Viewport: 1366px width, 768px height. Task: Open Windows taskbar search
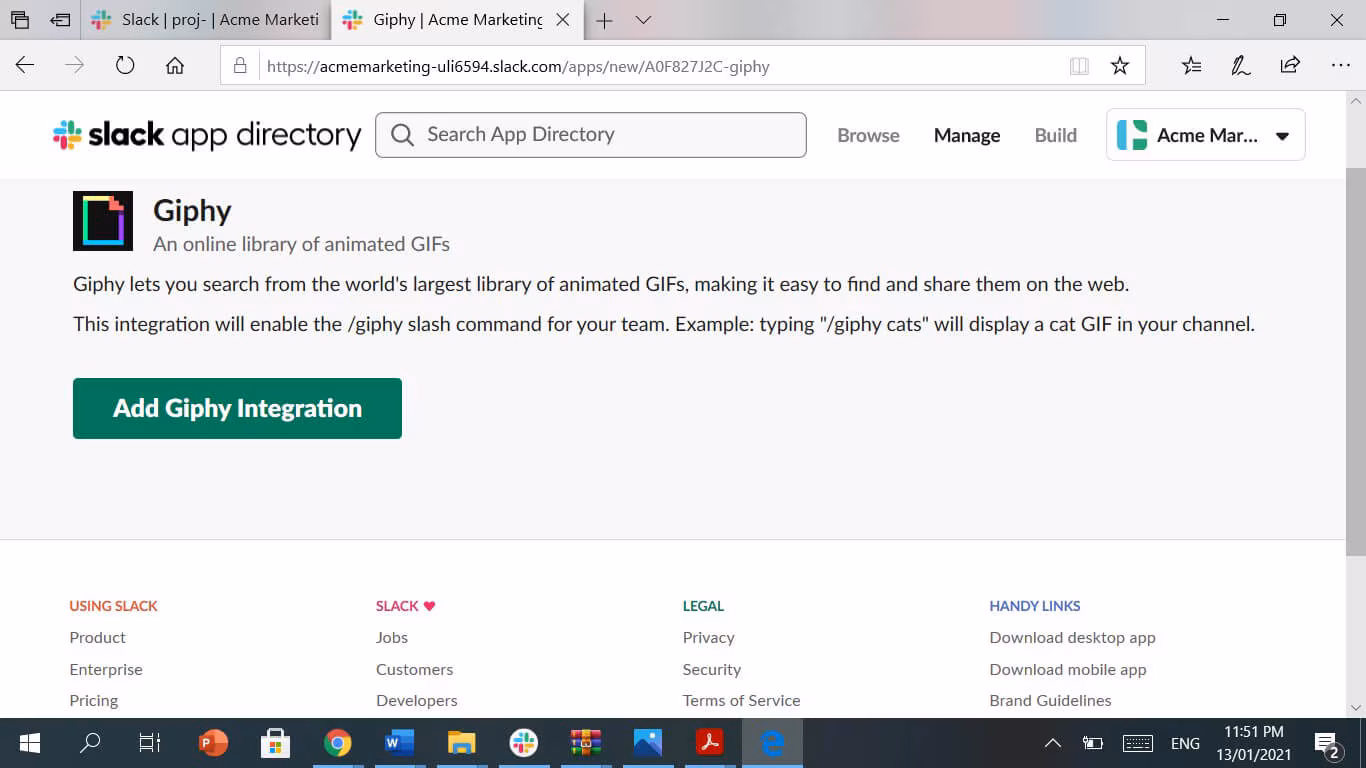[90, 743]
